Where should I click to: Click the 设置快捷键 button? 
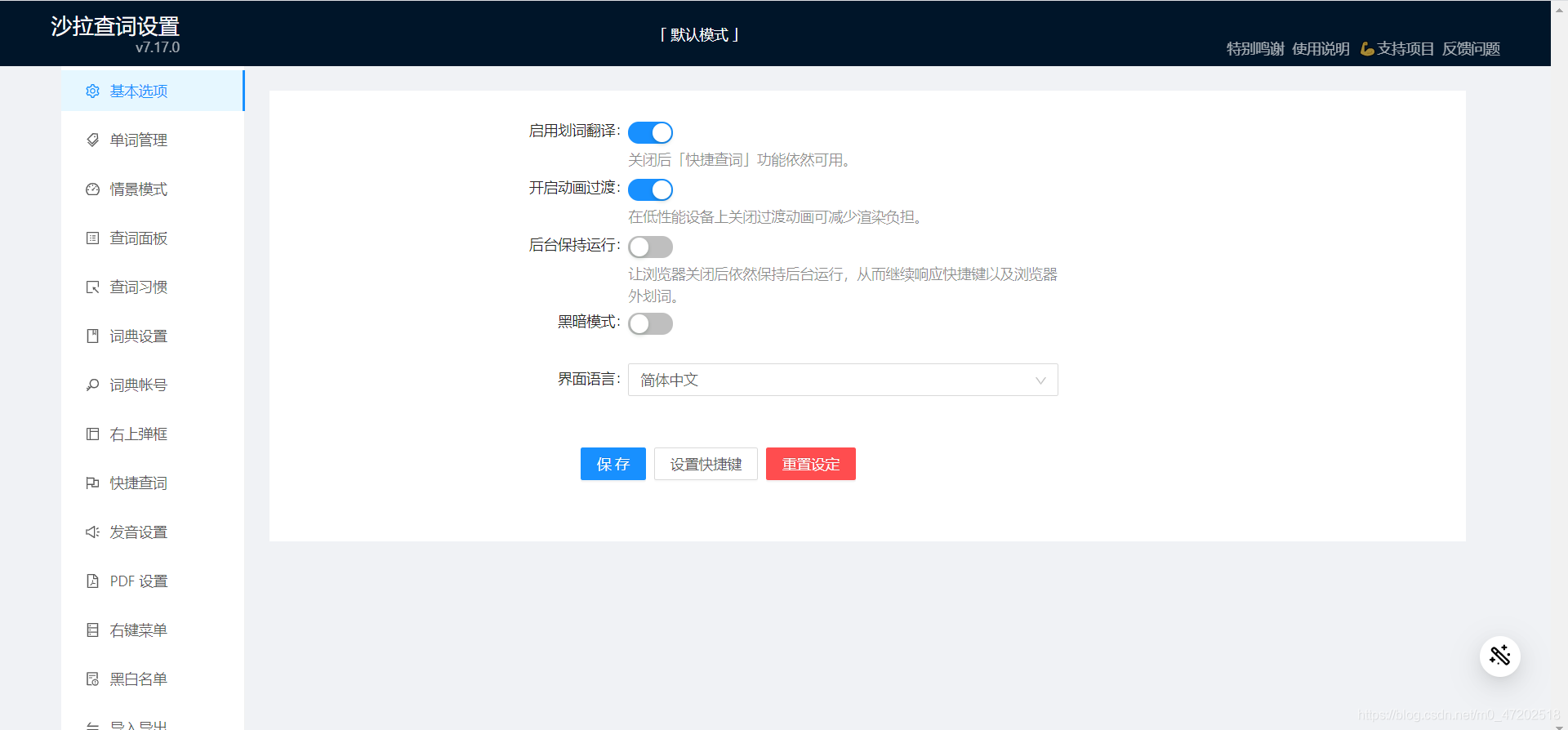point(706,464)
